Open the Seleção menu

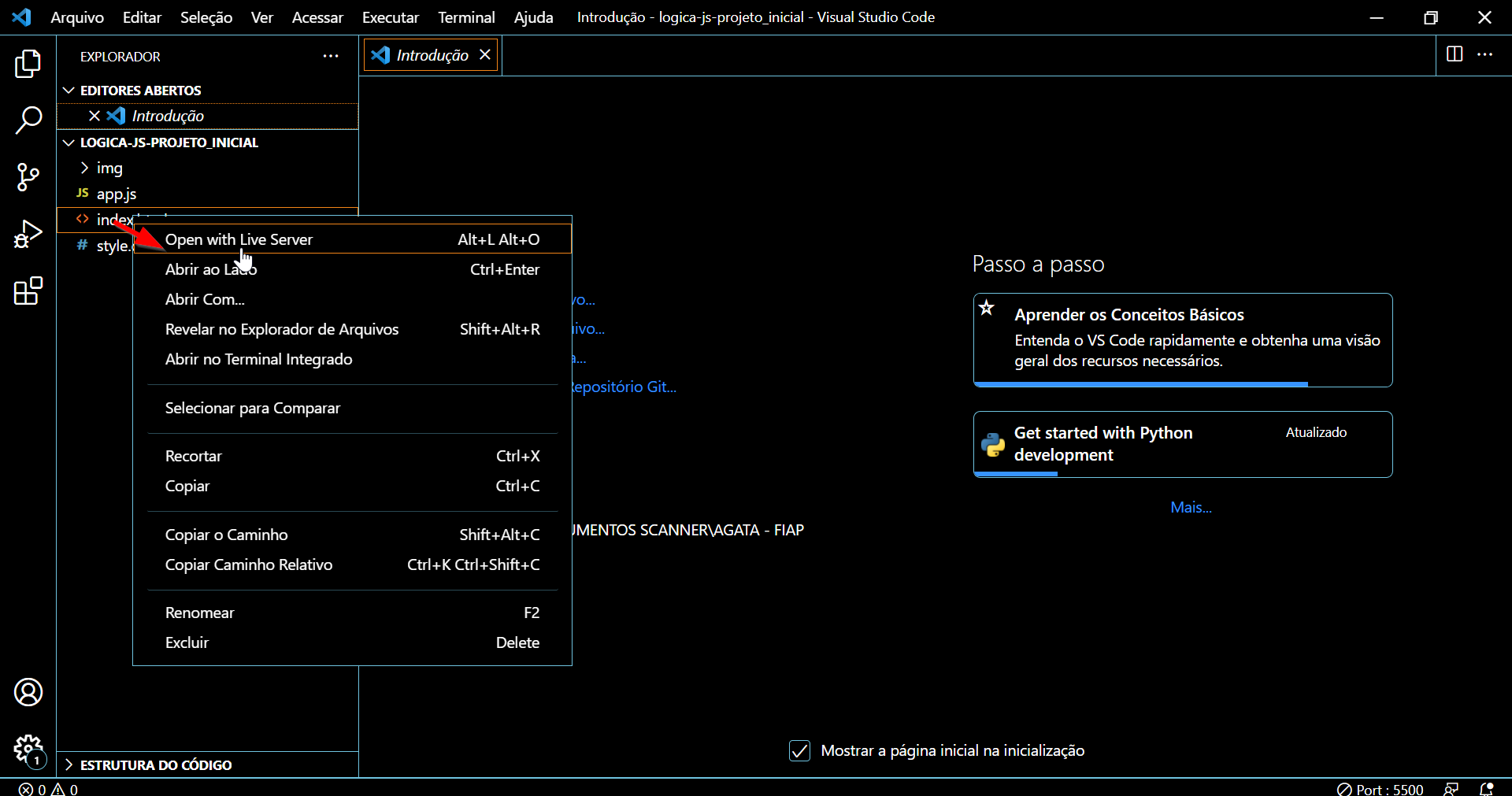click(x=206, y=17)
